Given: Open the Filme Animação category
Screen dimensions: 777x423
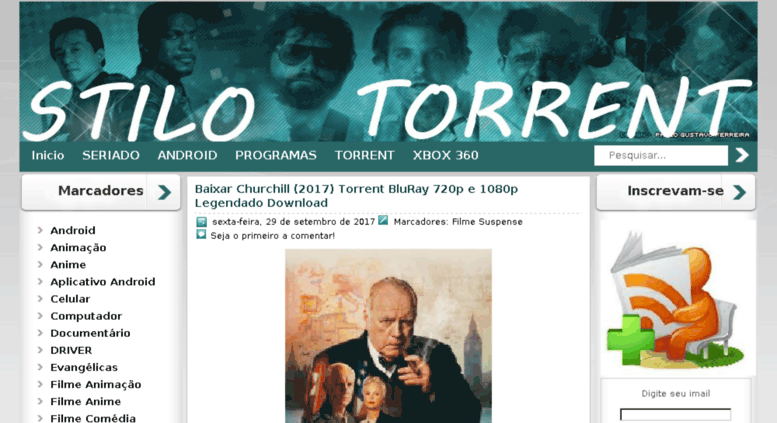Looking at the screenshot, I should (96, 384).
